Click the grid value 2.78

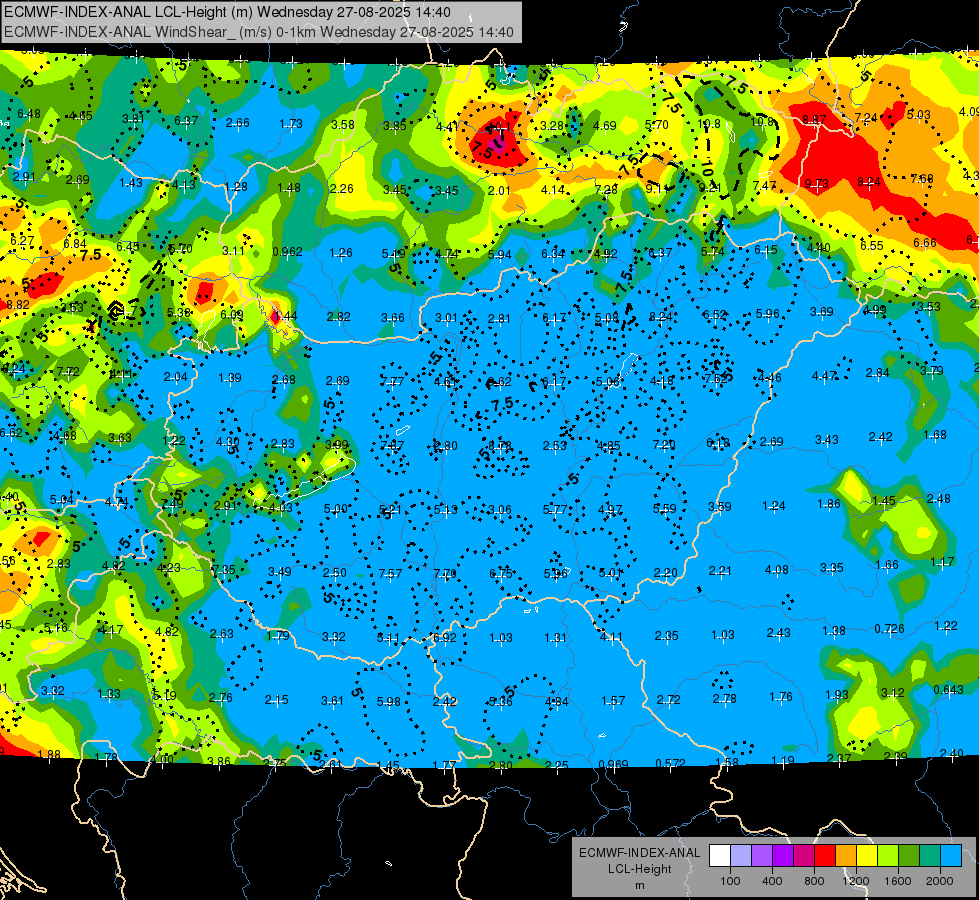724,698
